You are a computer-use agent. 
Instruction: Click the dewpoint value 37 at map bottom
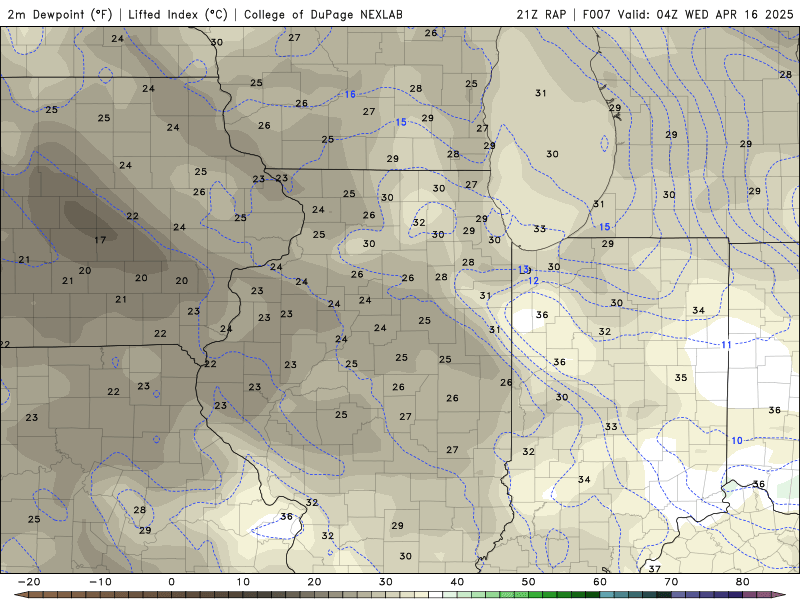[x=654, y=568]
